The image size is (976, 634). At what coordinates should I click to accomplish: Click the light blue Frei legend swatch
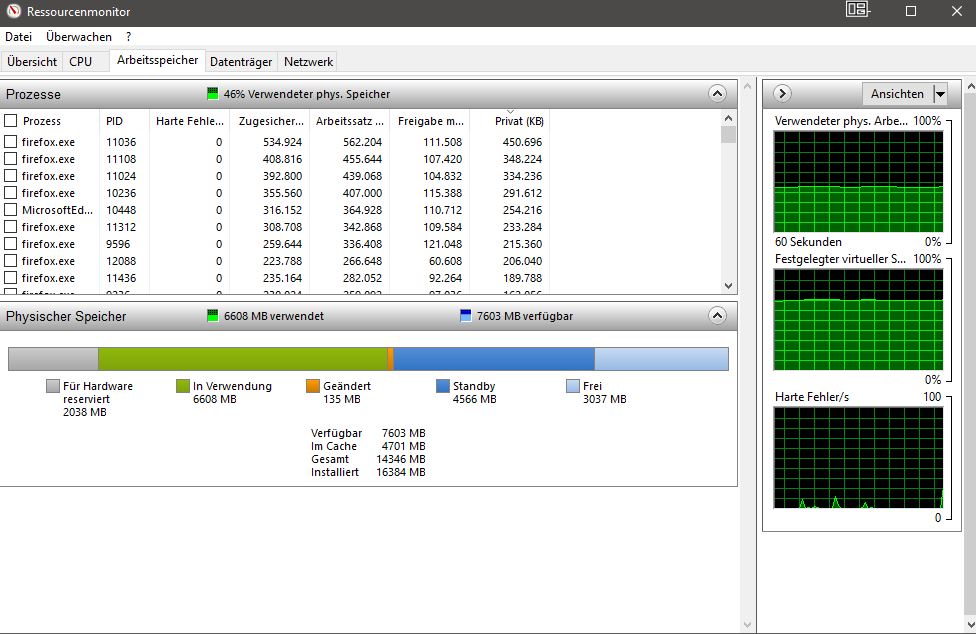click(573, 386)
